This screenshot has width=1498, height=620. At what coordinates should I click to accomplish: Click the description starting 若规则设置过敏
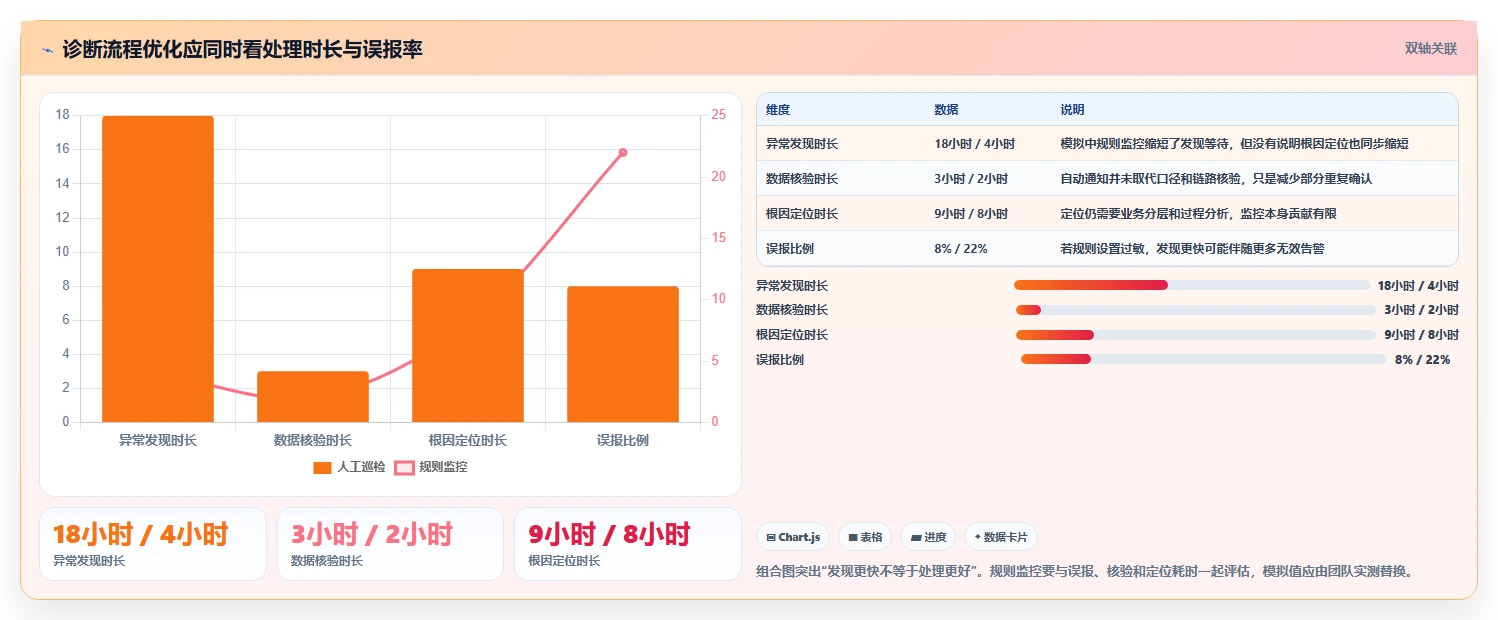[x=1192, y=249]
